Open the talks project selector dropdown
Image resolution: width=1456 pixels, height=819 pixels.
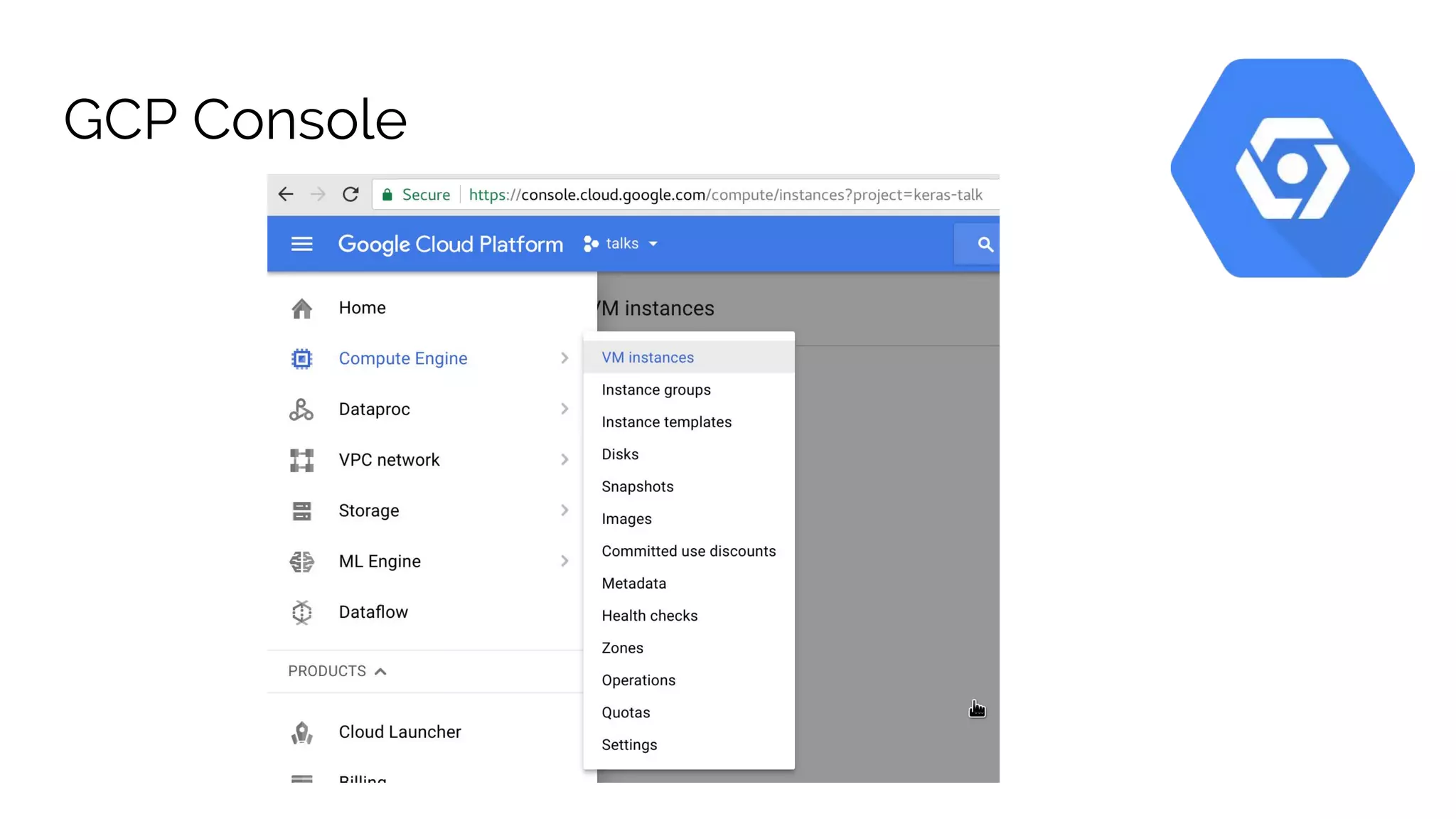click(621, 244)
